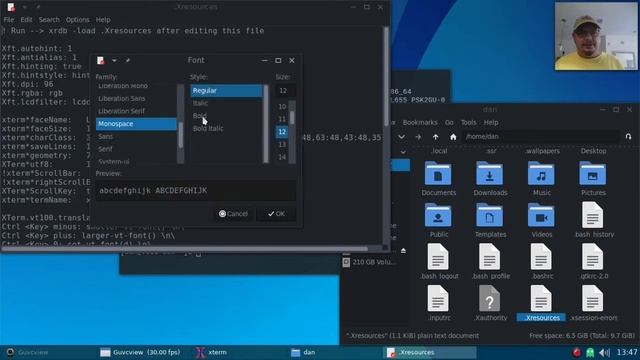This screenshot has width=640, height=360.
Task: Select the .Xauthority file icon
Action: pos(489,298)
